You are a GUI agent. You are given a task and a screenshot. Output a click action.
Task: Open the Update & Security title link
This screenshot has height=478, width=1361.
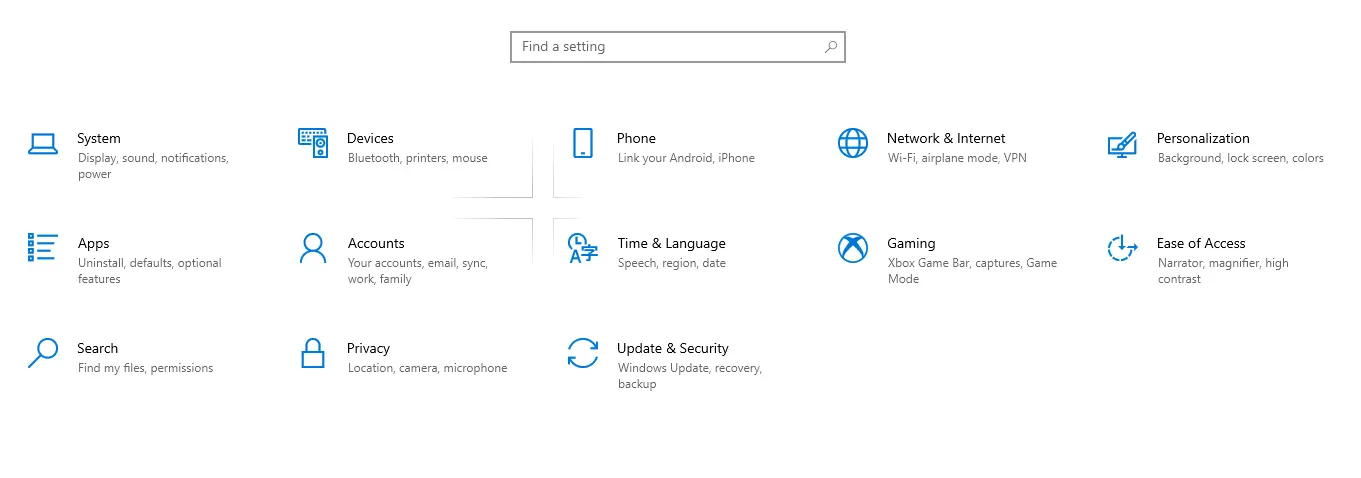pos(673,348)
